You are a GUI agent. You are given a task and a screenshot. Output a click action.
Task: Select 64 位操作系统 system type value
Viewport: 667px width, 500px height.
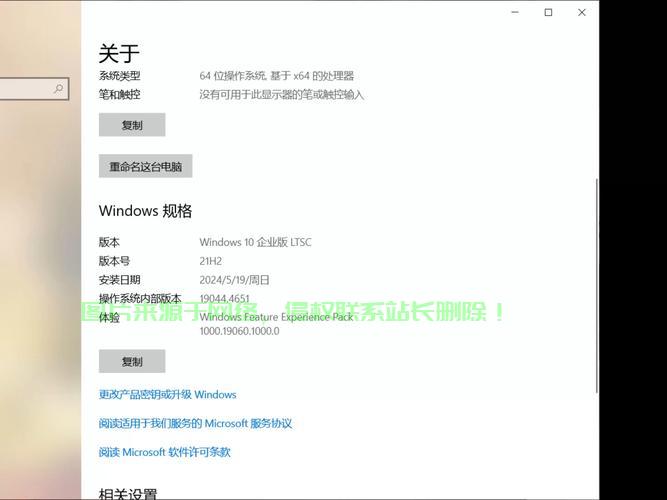click(x=276, y=76)
